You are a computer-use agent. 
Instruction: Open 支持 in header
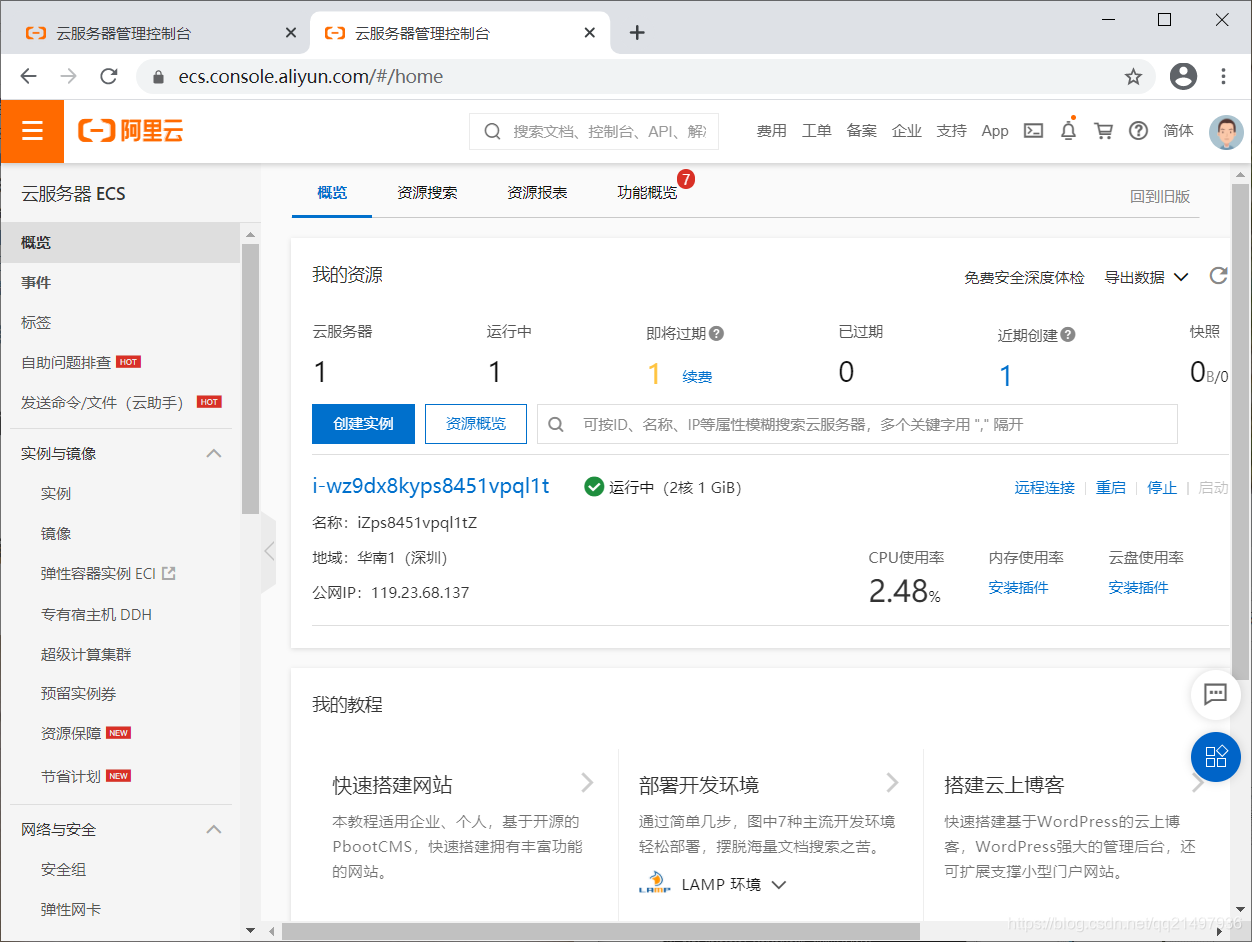click(x=951, y=131)
